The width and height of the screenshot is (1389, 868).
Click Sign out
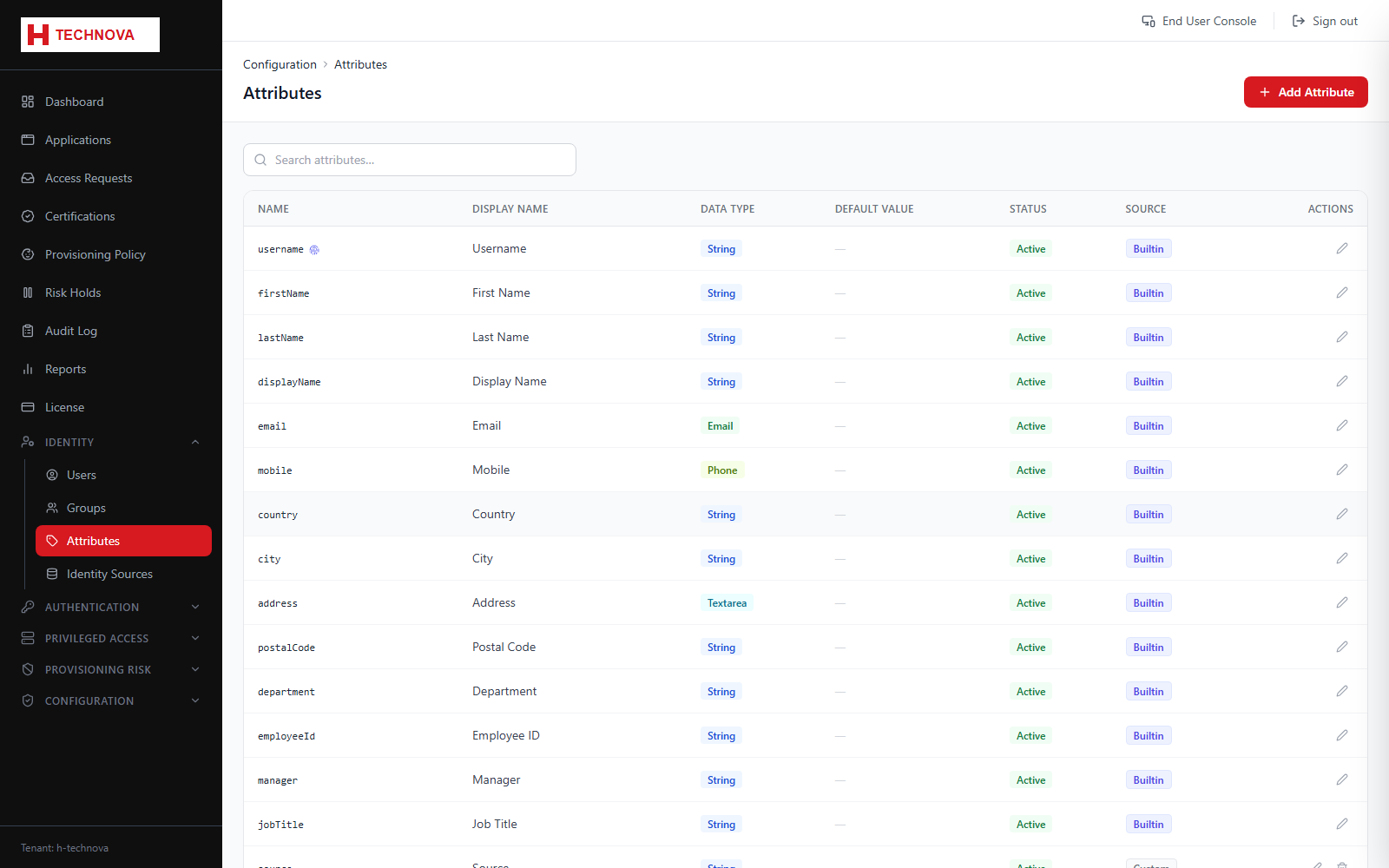coord(1325,21)
